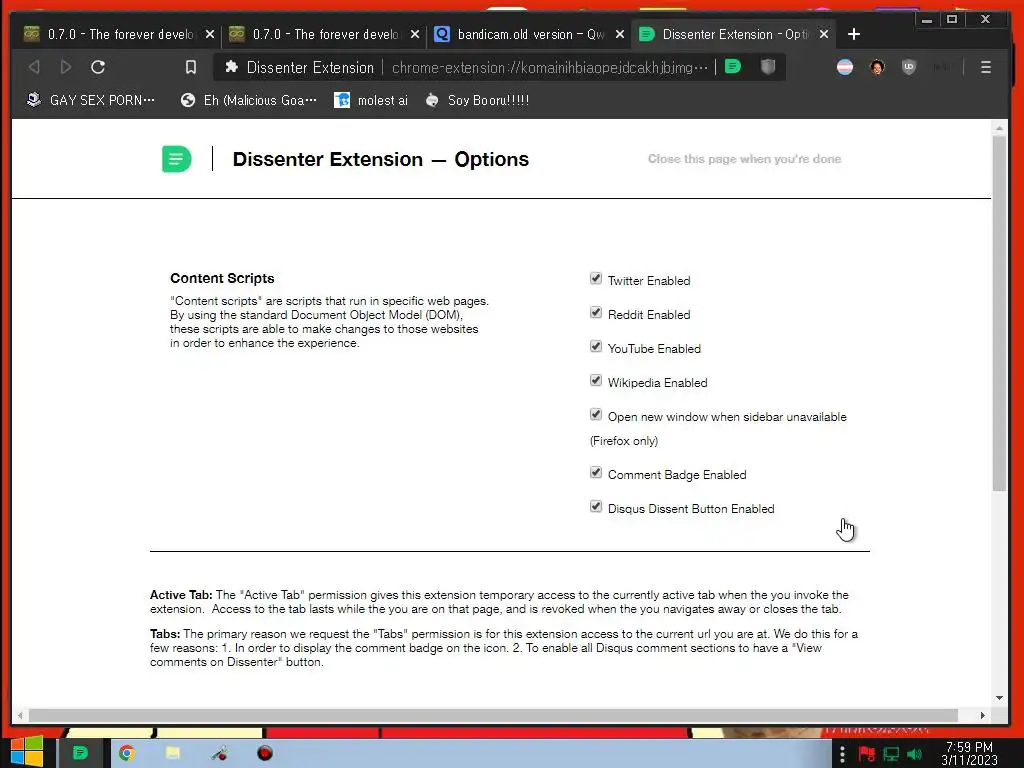The image size is (1024, 768).
Task: Click the volume speaker tray icon
Action: tap(914, 754)
